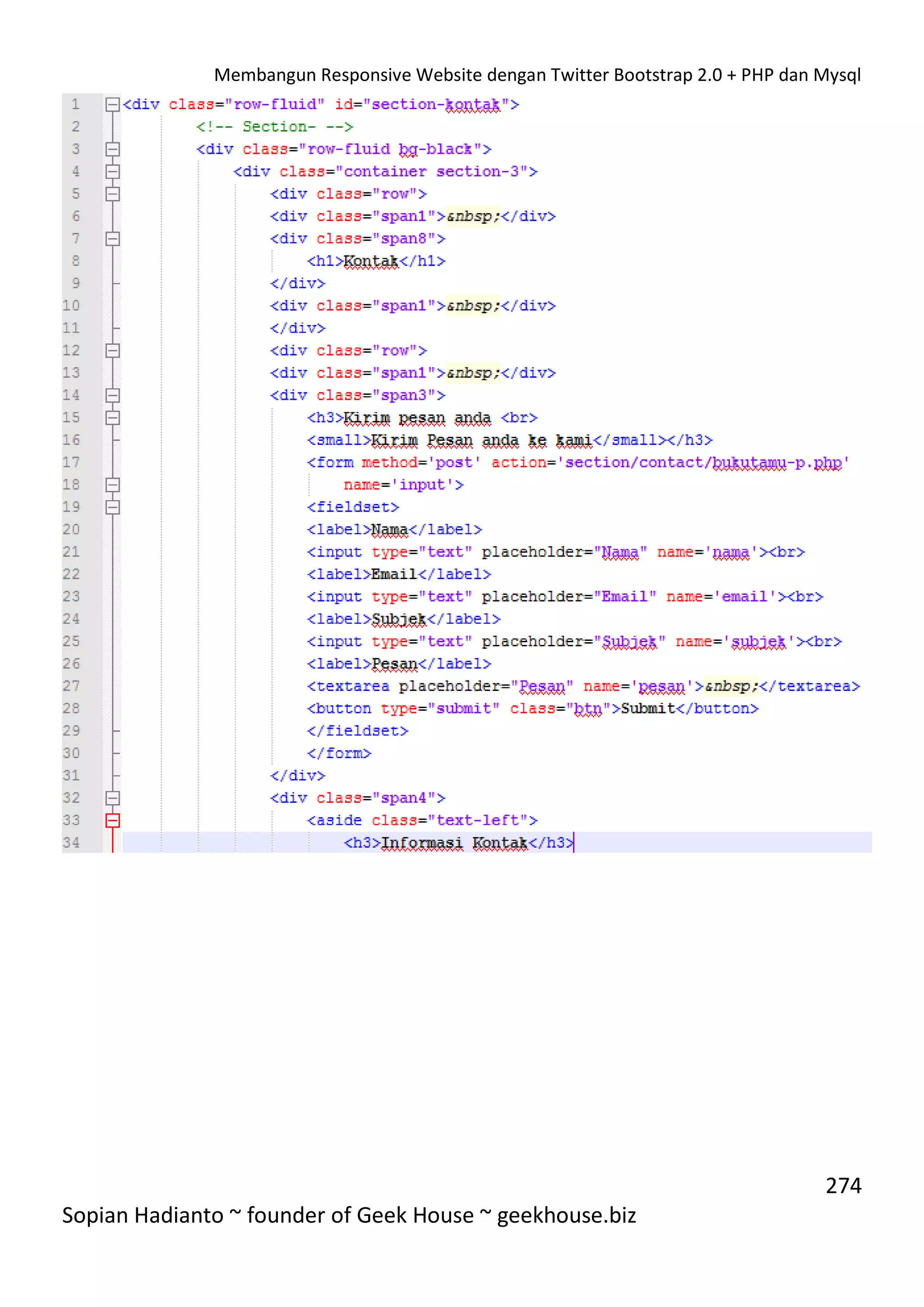Collapse the fold marker on line 5
924x1307 pixels.
(113, 194)
